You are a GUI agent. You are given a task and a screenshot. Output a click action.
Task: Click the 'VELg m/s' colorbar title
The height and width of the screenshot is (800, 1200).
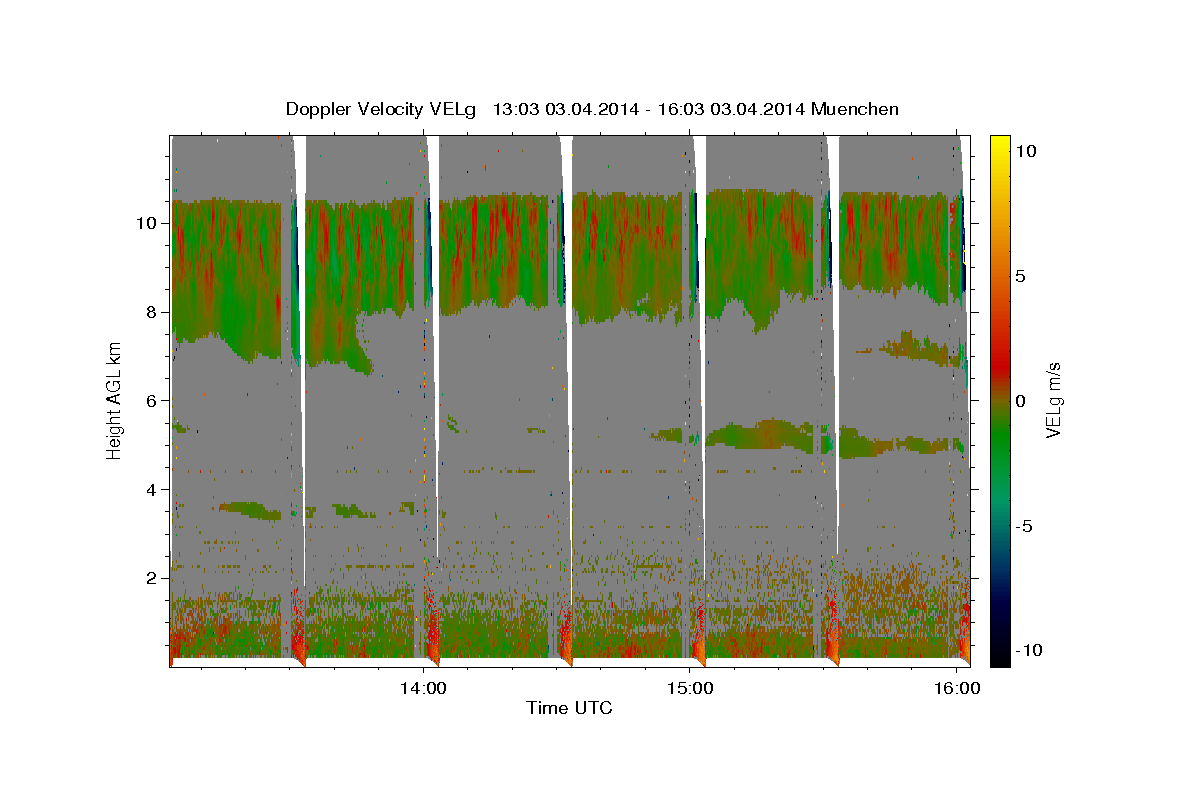[x=1054, y=400]
